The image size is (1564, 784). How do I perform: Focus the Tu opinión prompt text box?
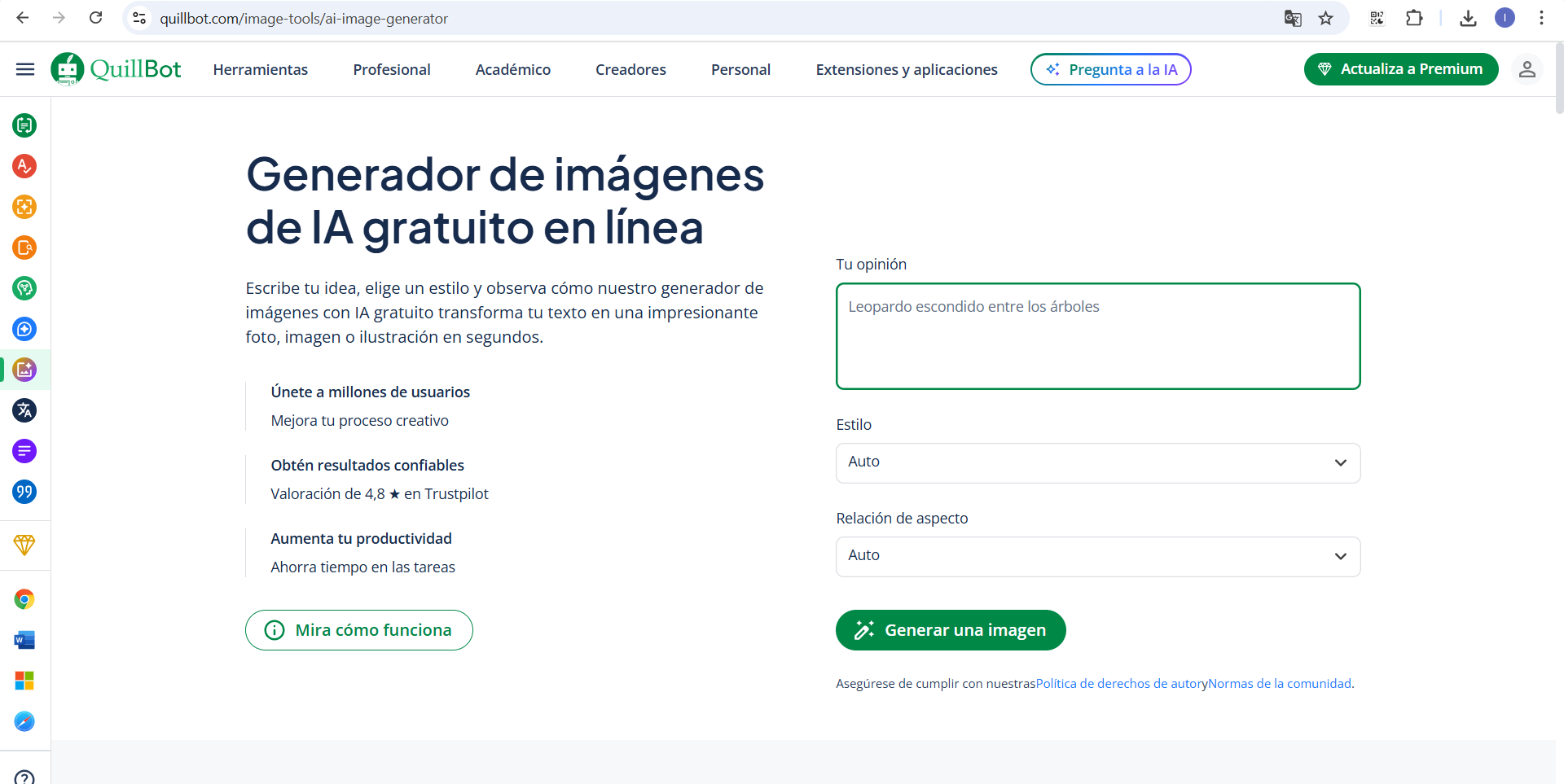pyautogui.click(x=1097, y=336)
